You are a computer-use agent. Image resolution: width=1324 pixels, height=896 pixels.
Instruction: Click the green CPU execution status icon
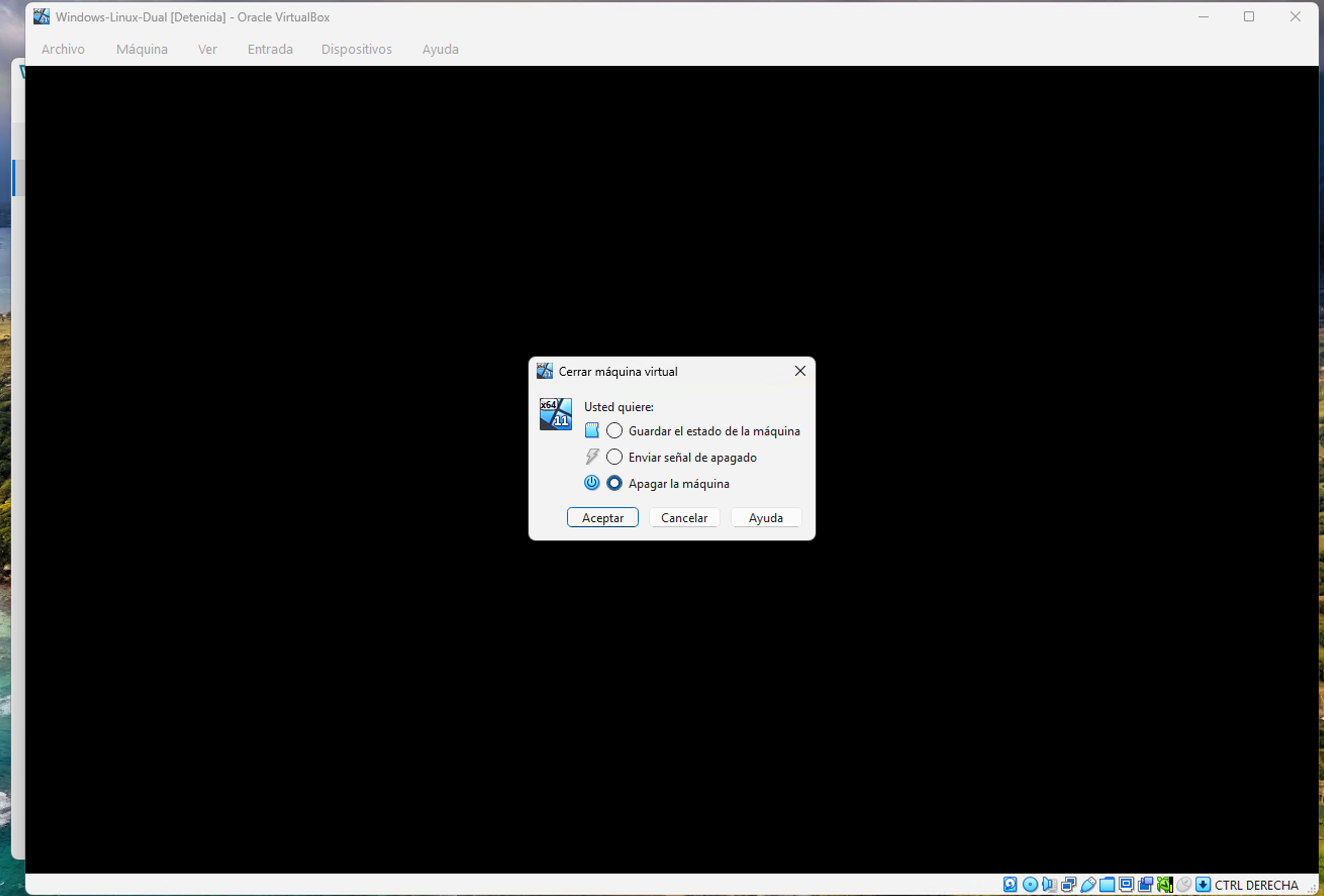1164,884
